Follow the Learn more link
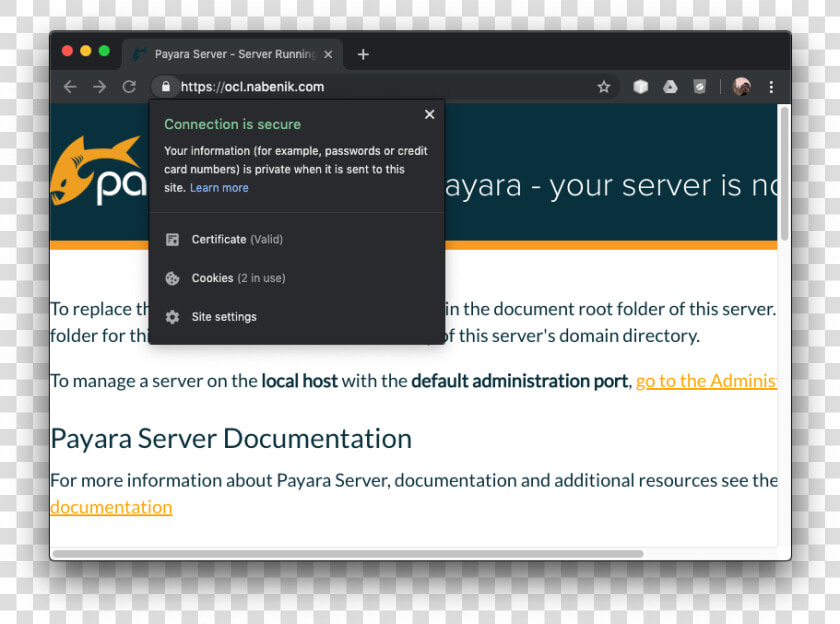Image resolution: width=840 pixels, height=624 pixels. [x=219, y=188]
